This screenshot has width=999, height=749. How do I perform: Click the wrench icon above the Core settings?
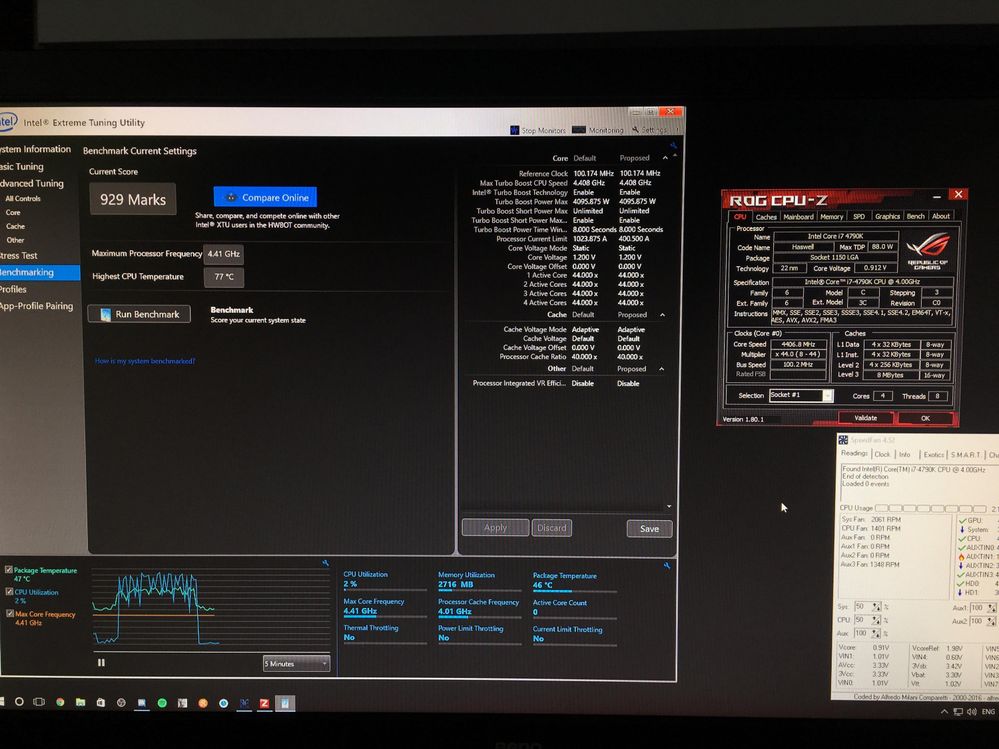click(673, 146)
